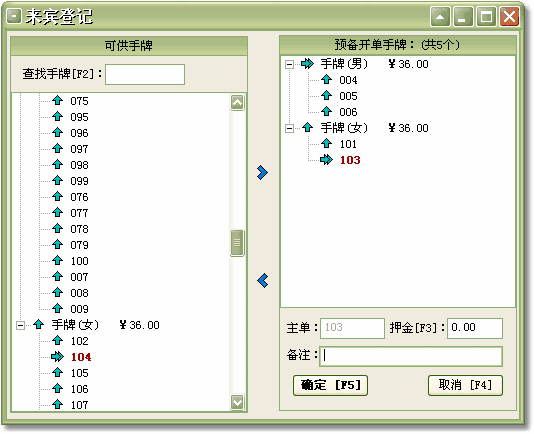Select 手牌(女) group row in left tree
The height and width of the screenshot is (434, 534).
pyautogui.click(x=105, y=325)
